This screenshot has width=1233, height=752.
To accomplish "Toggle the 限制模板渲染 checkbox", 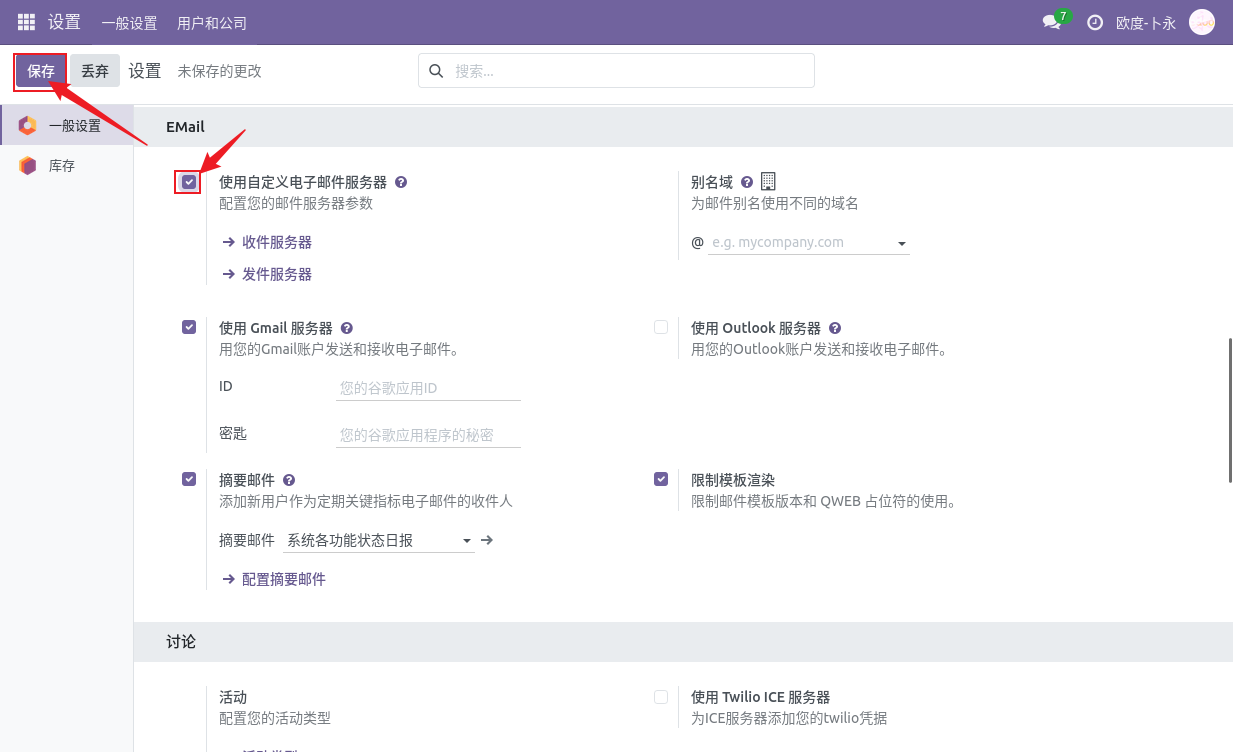I will point(661,479).
